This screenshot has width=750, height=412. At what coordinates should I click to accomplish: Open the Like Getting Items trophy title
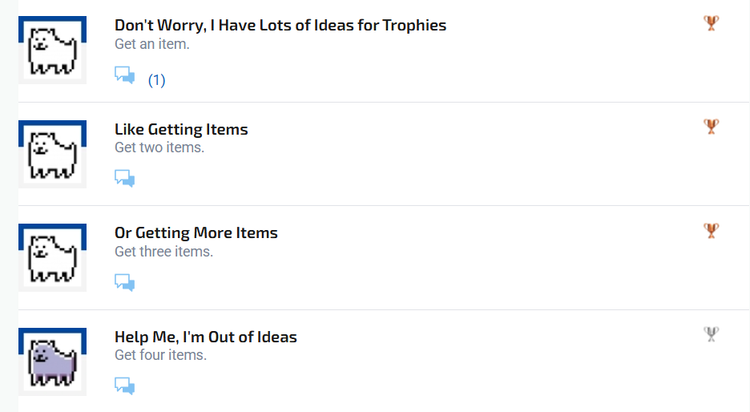181,129
